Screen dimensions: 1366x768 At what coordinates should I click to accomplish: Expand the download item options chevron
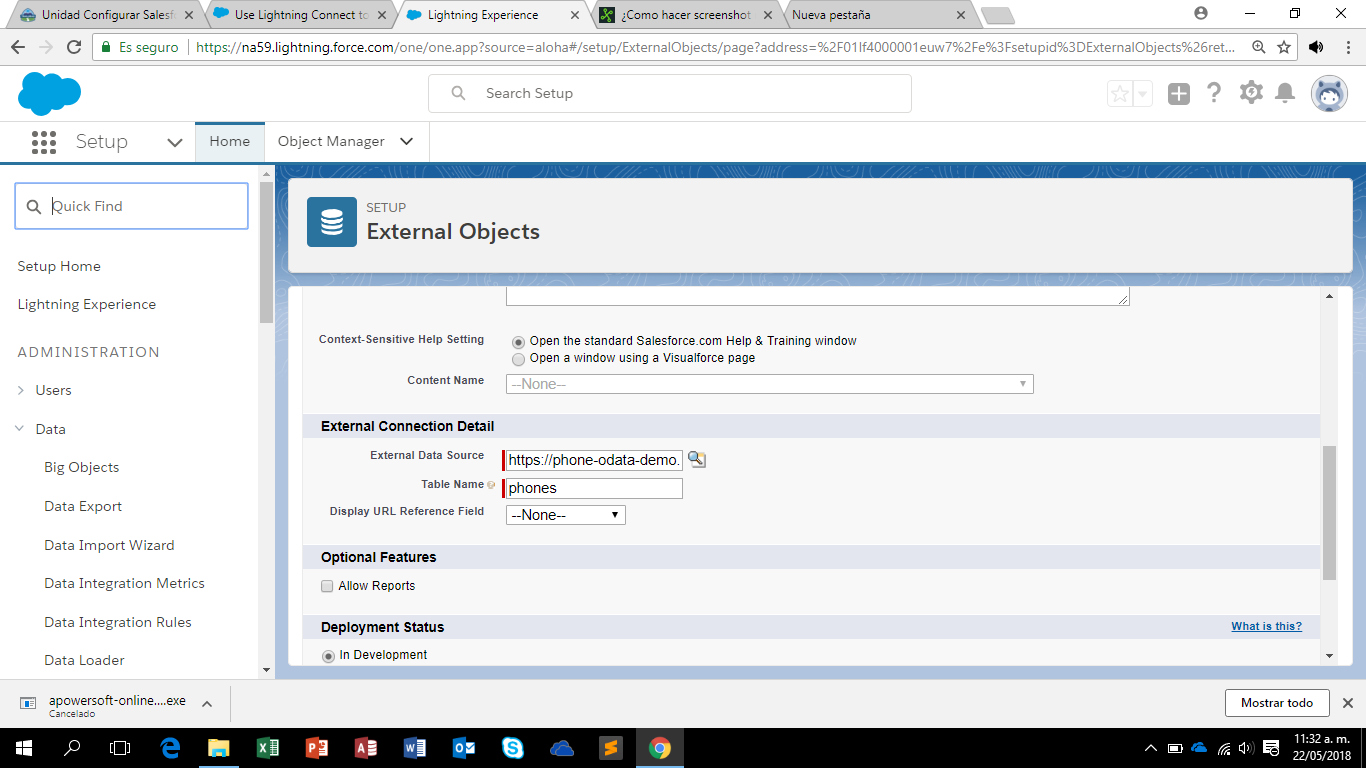207,704
